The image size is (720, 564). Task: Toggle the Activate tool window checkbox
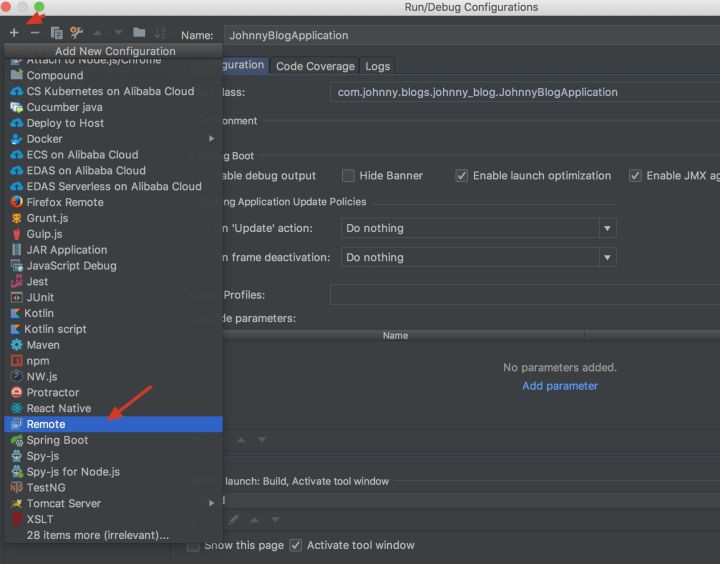tap(296, 545)
